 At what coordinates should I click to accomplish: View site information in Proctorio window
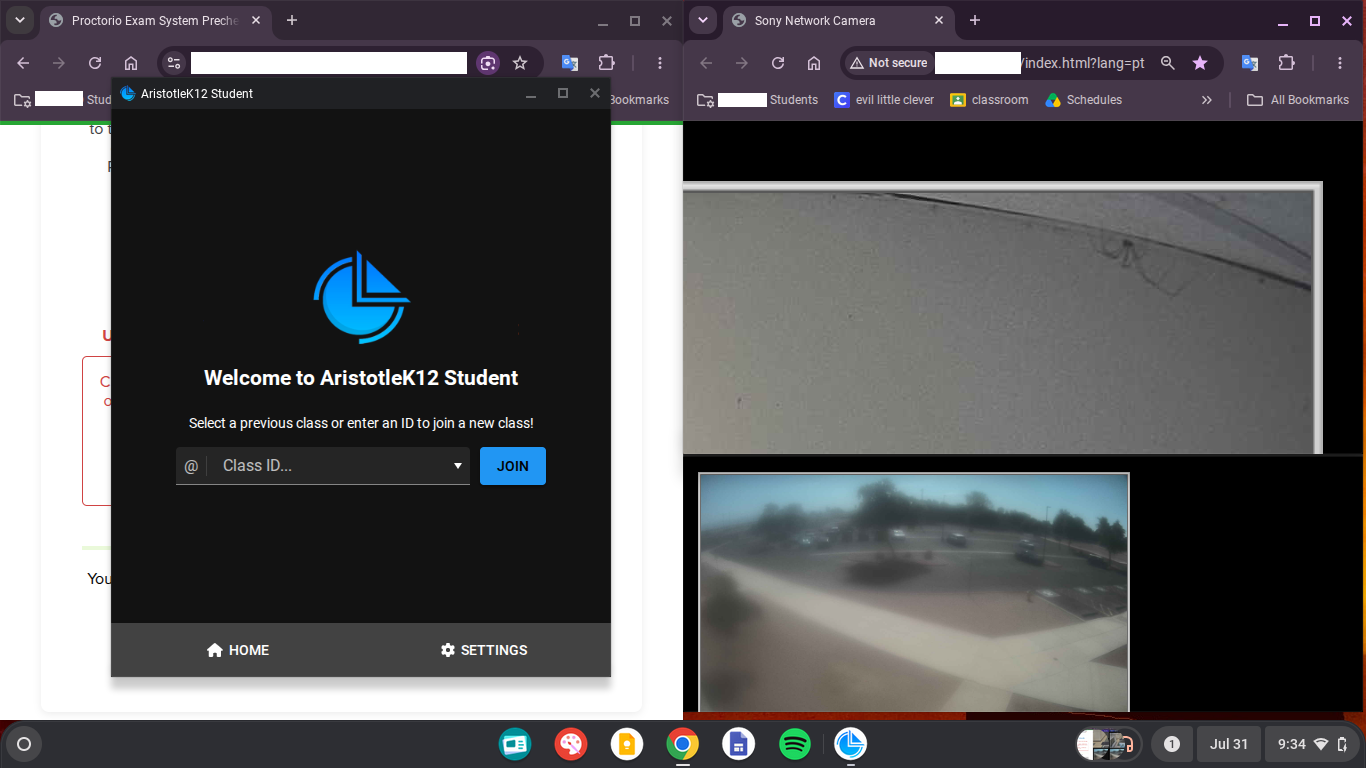click(x=174, y=63)
